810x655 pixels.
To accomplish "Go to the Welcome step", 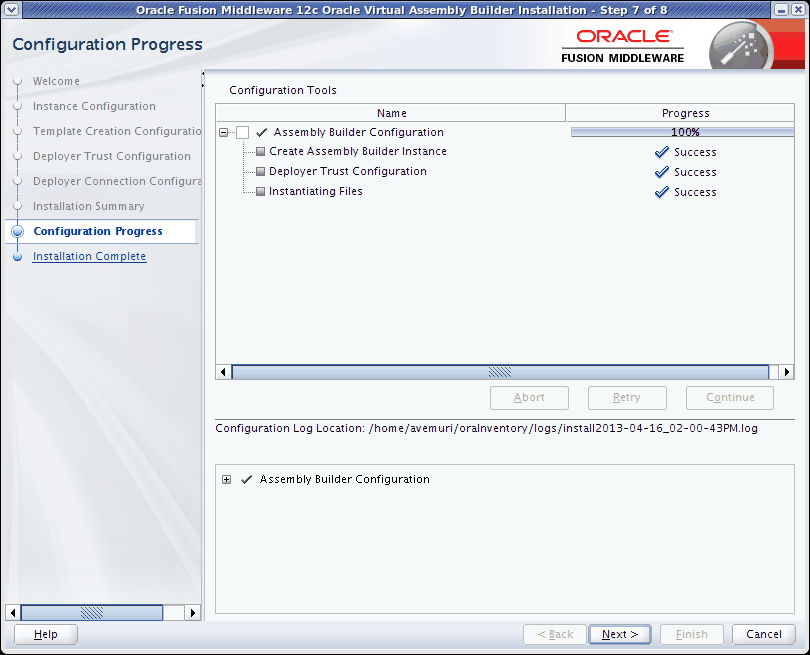I will pyautogui.click(x=56, y=81).
